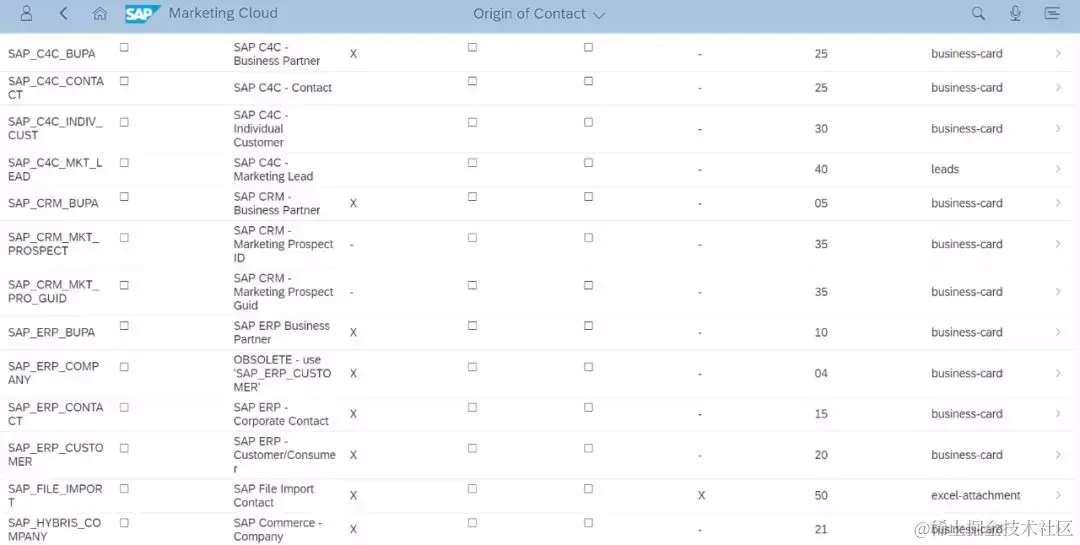Click priority value 05 in SAP_CRM_BUPA row
Viewport: 1080px width, 545px height.
(821, 203)
